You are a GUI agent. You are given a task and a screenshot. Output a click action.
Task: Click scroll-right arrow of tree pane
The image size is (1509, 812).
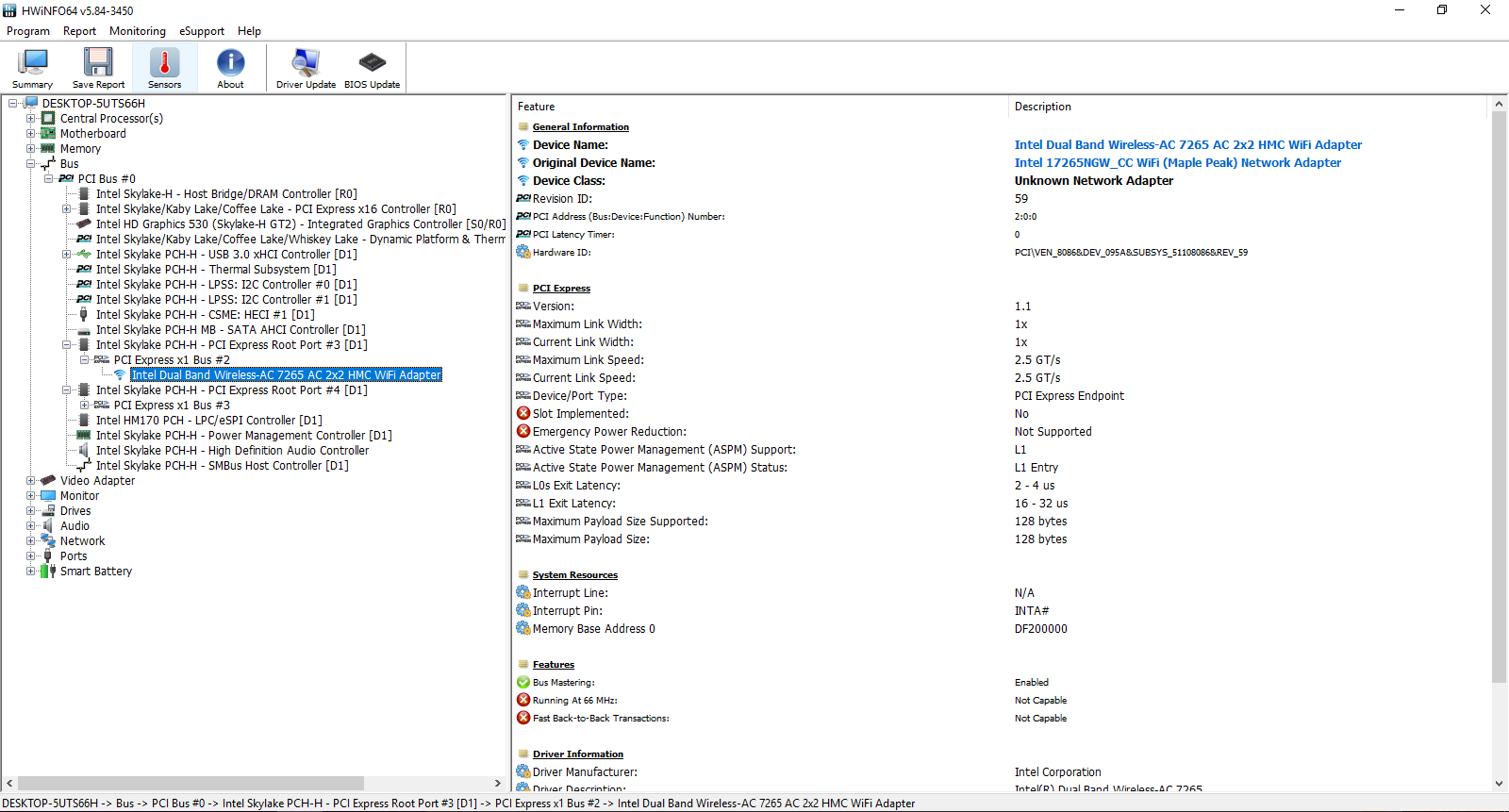tap(498, 783)
